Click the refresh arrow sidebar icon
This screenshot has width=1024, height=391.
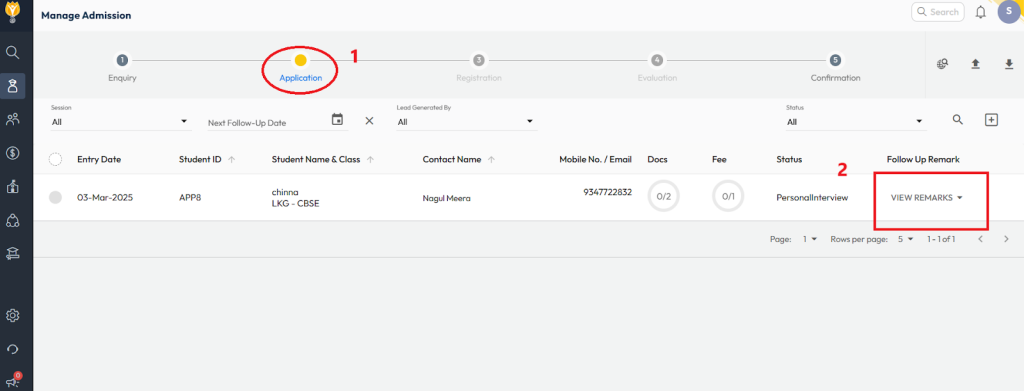12,349
